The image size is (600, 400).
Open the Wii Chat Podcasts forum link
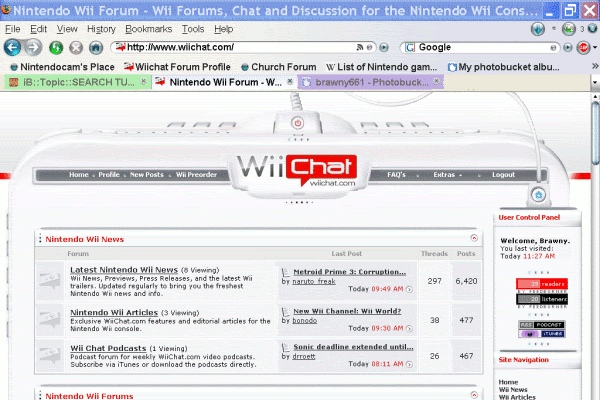[108, 348]
